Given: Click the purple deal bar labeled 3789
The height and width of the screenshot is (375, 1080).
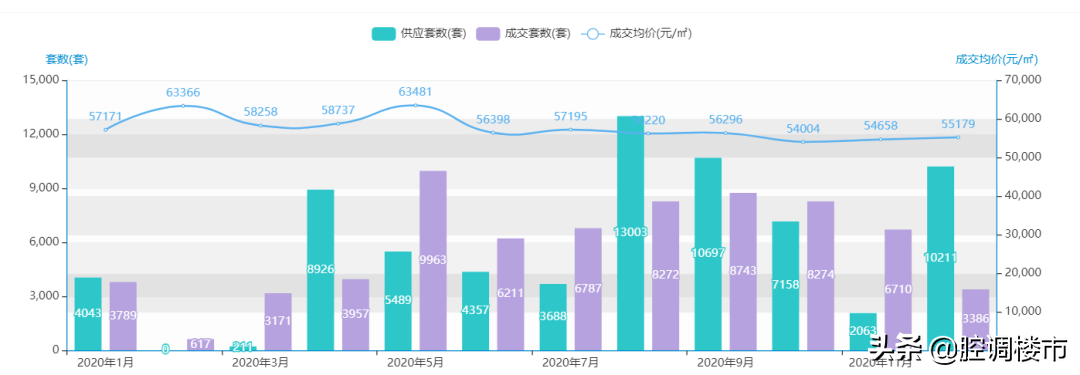Looking at the screenshot, I should (123, 316).
